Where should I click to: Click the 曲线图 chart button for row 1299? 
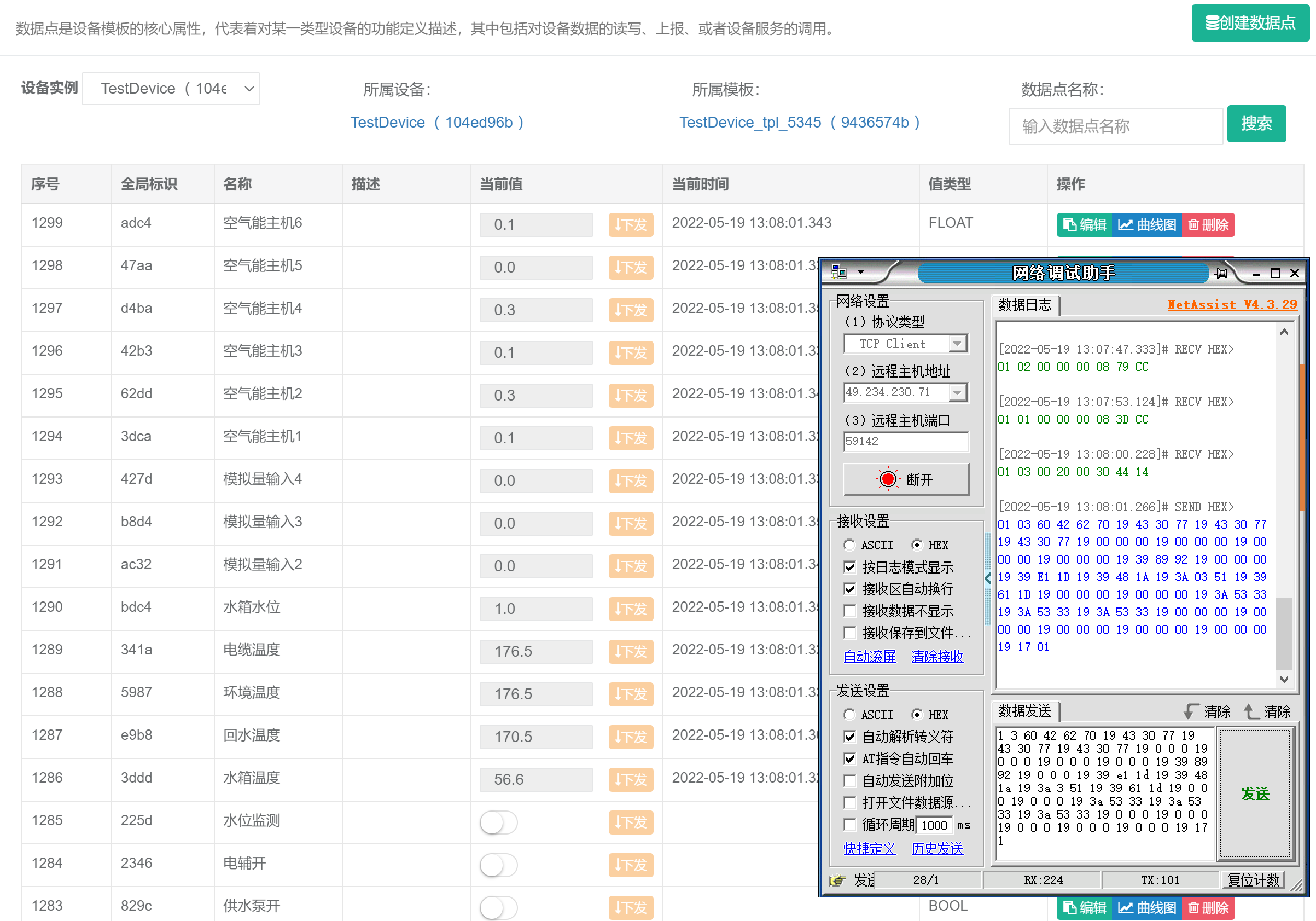click(1147, 225)
